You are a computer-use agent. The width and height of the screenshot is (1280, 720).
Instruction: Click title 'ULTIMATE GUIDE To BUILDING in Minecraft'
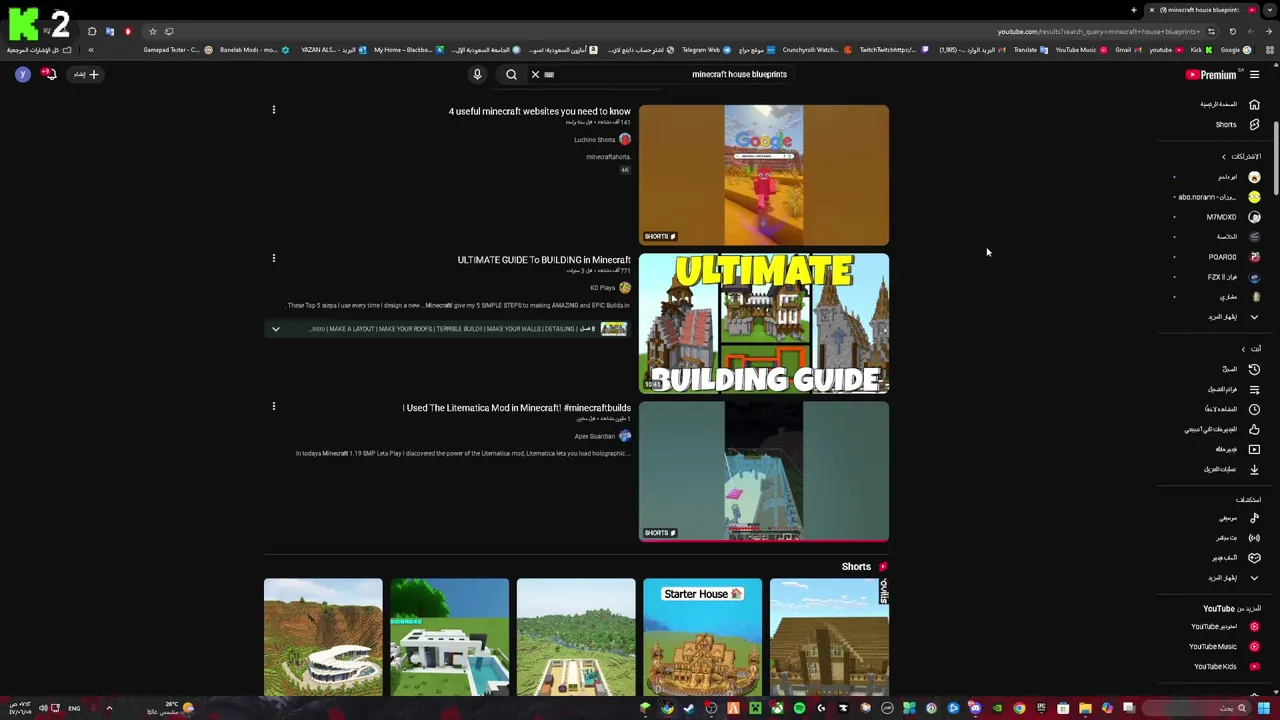pos(544,260)
